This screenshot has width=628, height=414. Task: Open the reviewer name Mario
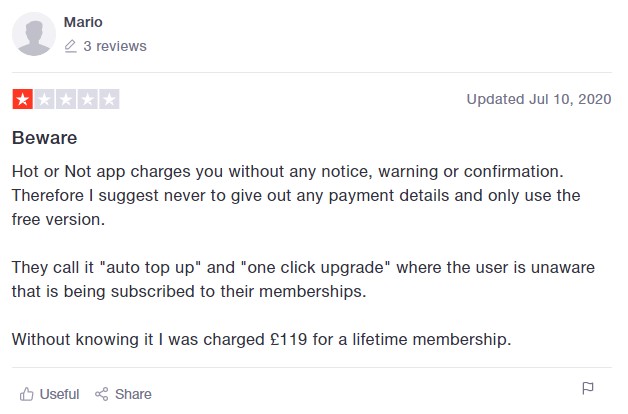83,22
